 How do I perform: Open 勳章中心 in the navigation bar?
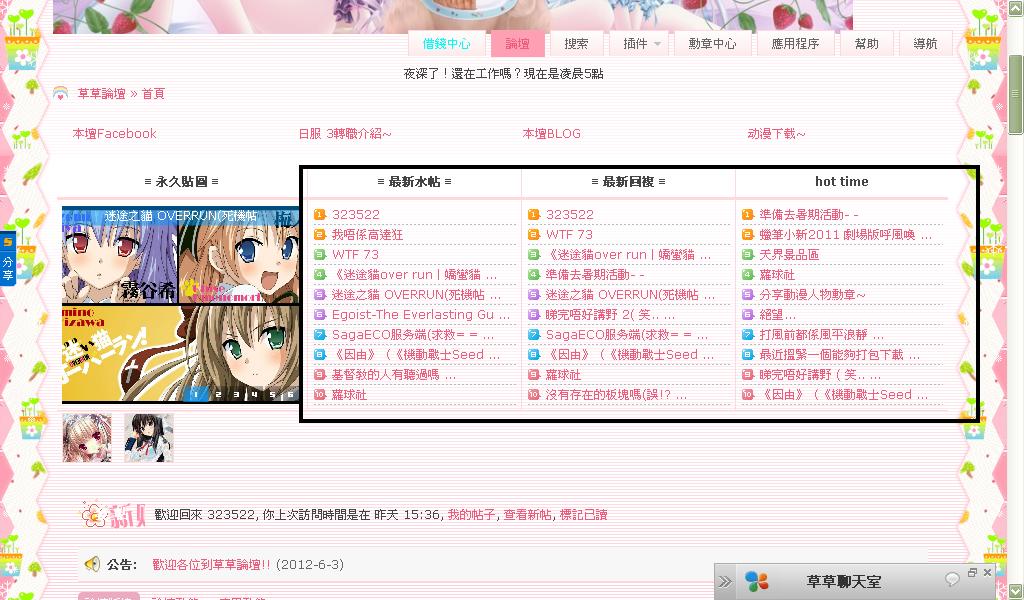(712, 44)
